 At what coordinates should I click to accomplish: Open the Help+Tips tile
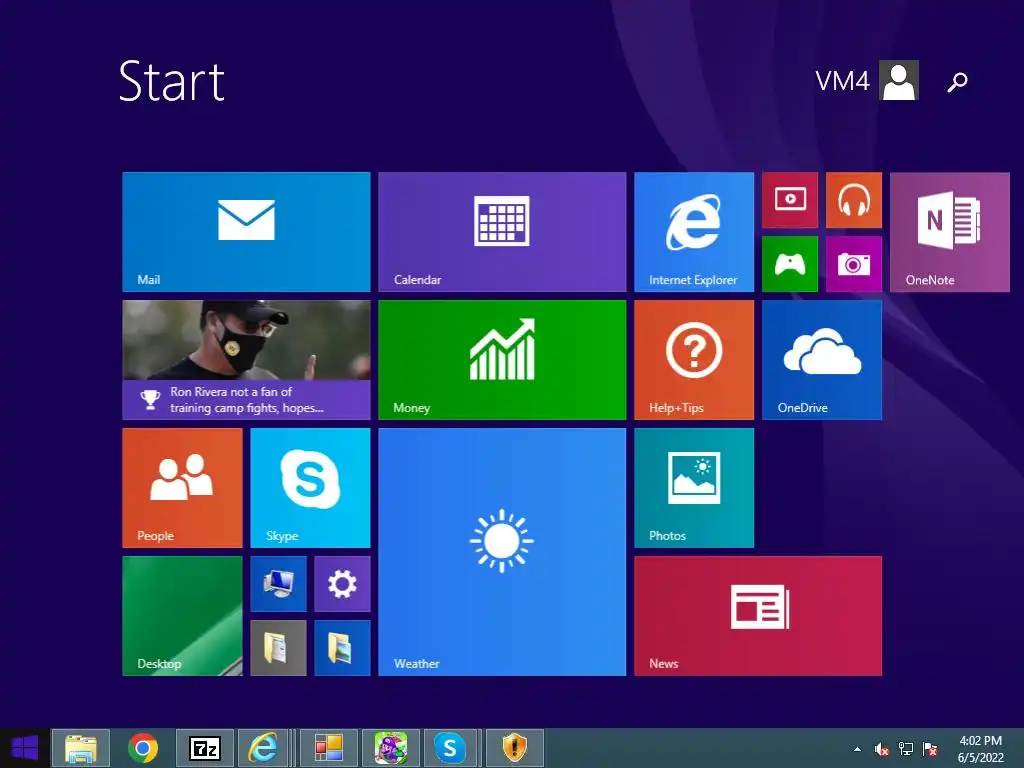(694, 360)
